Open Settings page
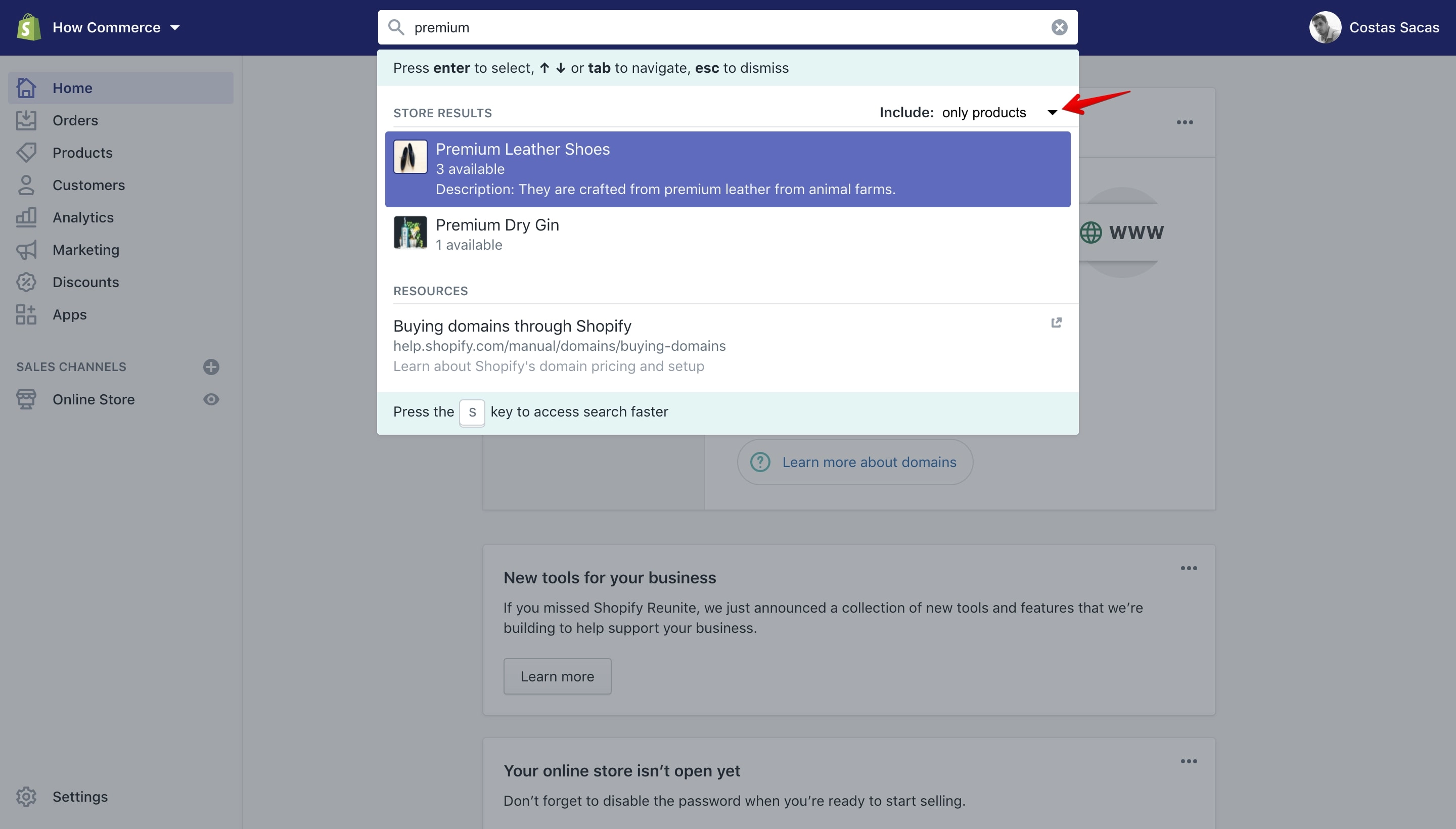This screenshot has width=1456, height=829. [121, 797]
